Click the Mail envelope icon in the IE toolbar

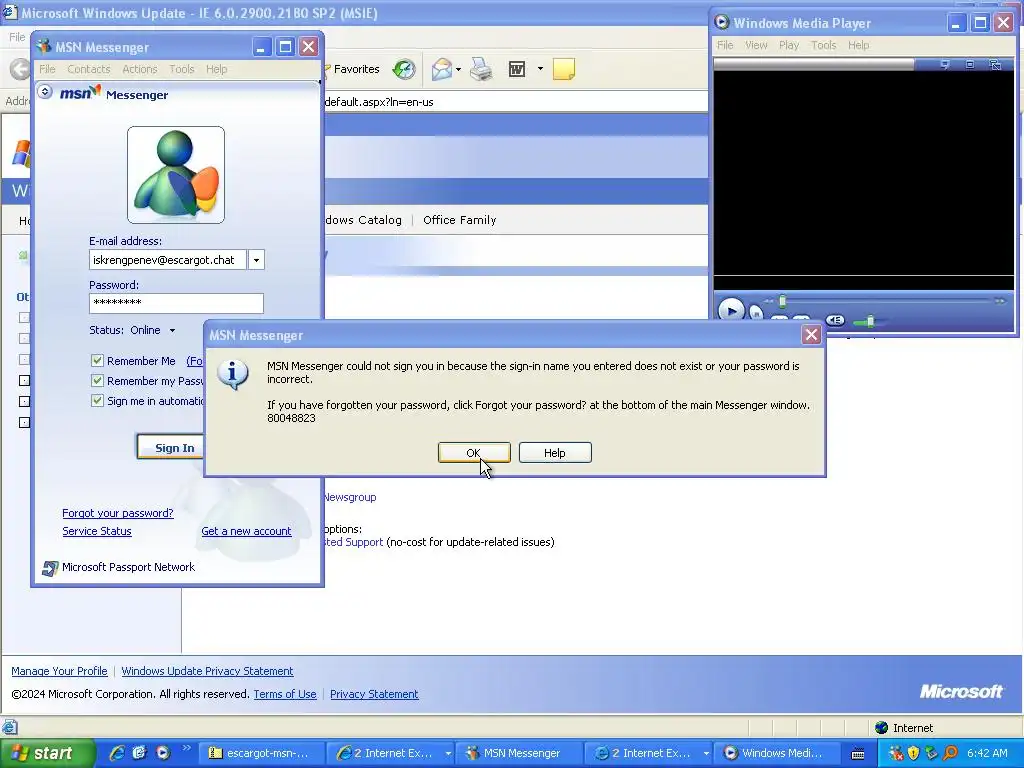pos(442,69)
